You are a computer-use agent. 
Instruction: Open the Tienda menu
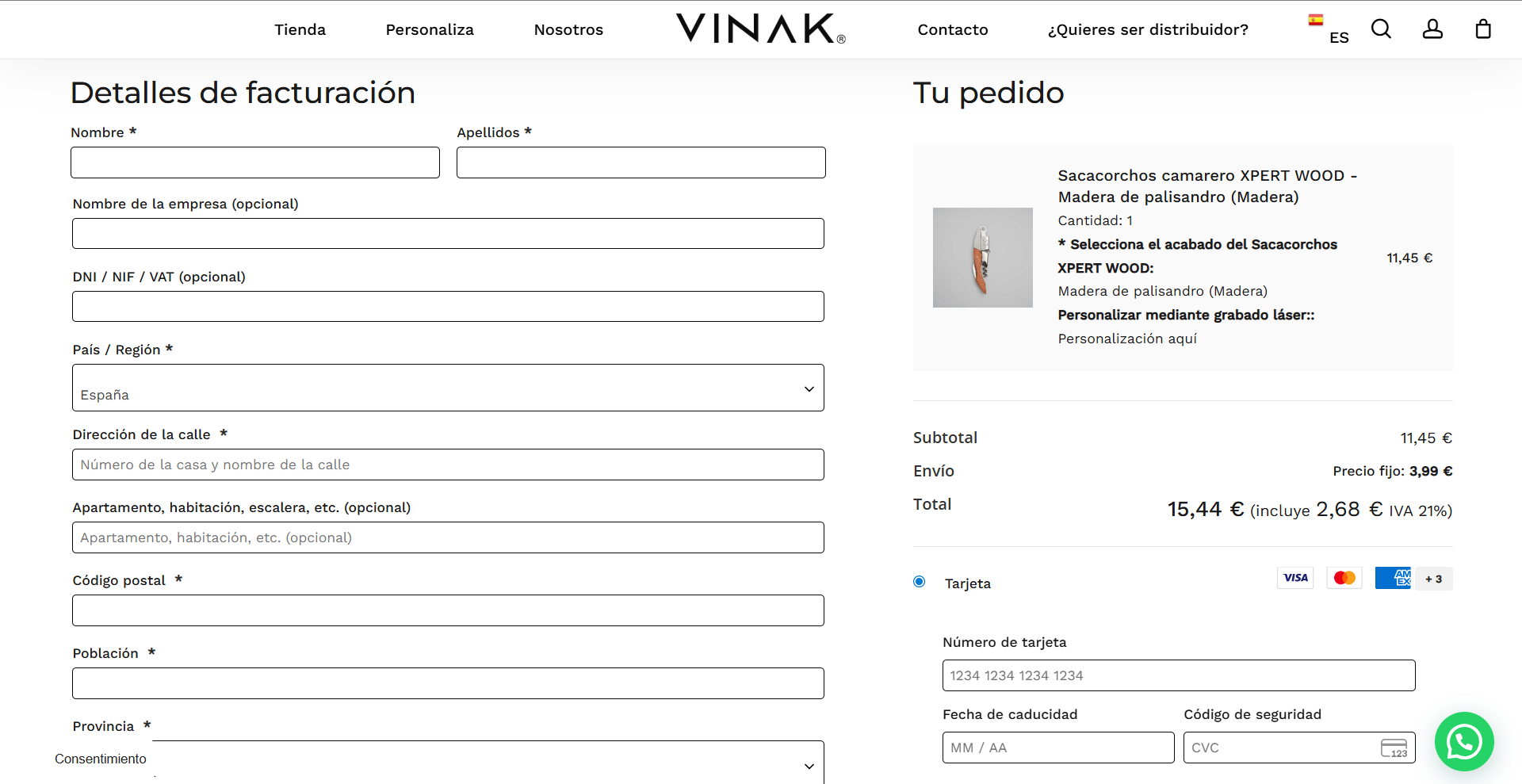tap(300, 30)
